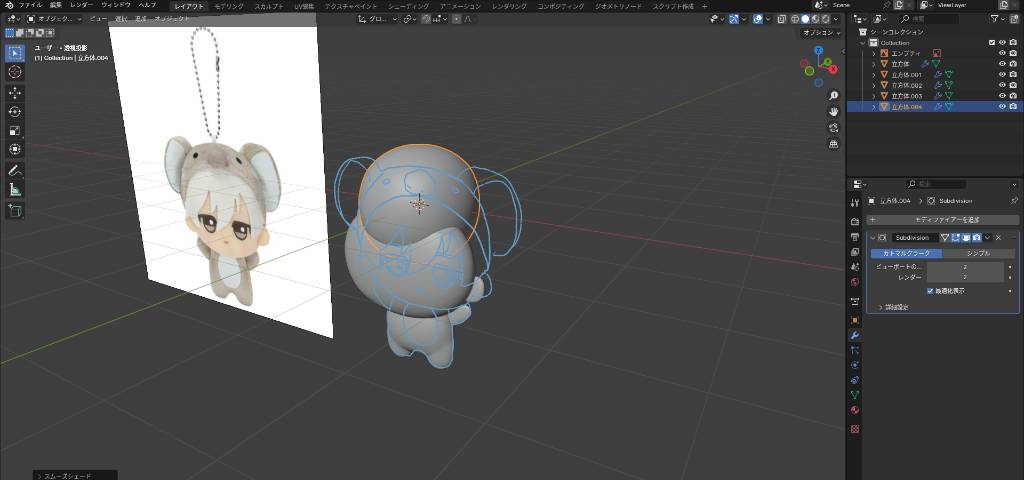Expand the 立方体.001 tree item
The image size is (1024, 480).
(873, 74)
